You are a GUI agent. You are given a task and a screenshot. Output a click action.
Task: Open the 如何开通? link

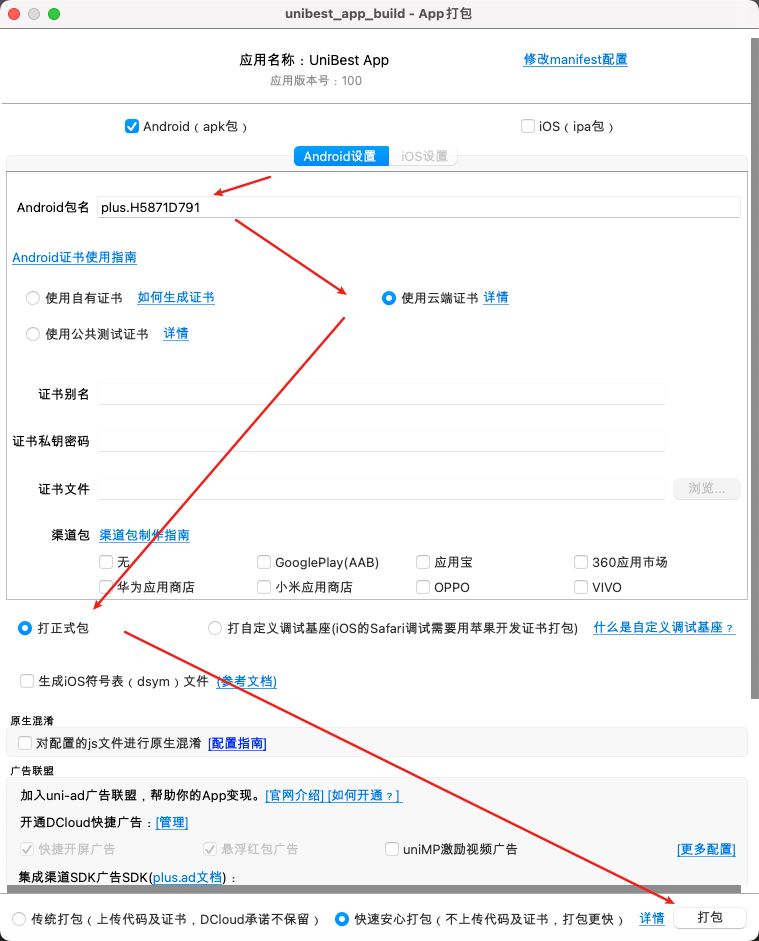365,795
